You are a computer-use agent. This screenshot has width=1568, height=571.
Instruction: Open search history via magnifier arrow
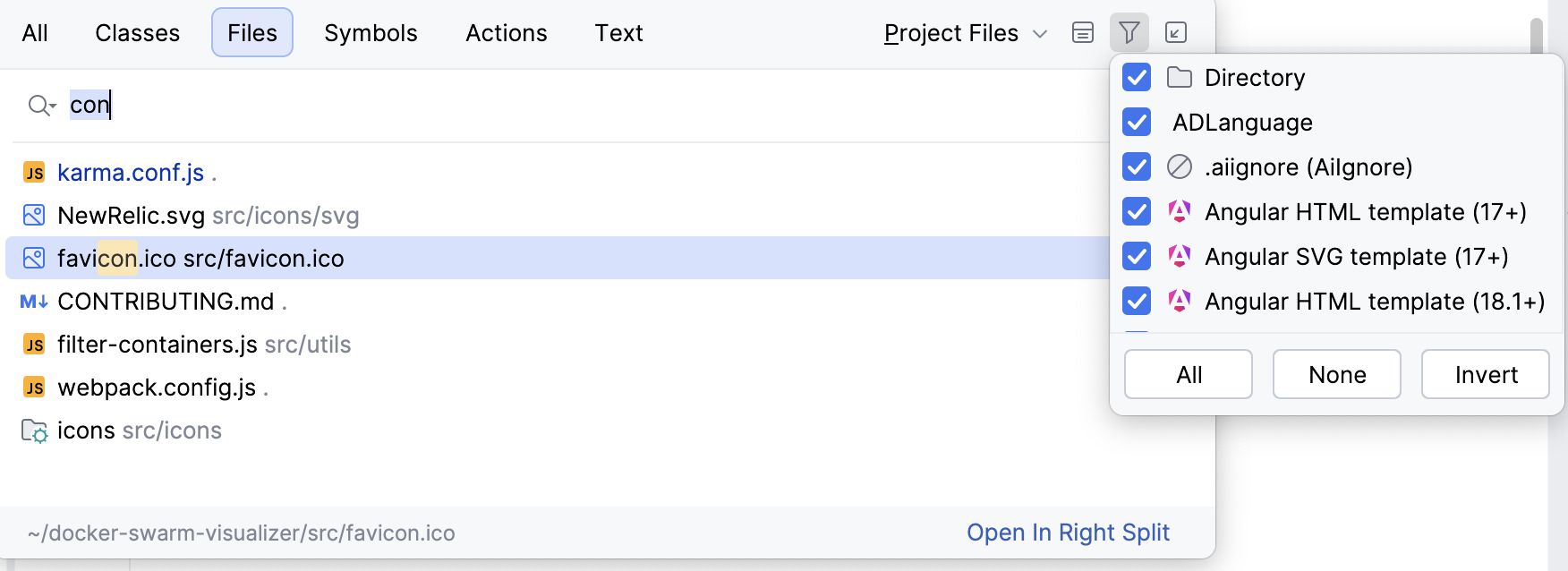coord(41,105)
